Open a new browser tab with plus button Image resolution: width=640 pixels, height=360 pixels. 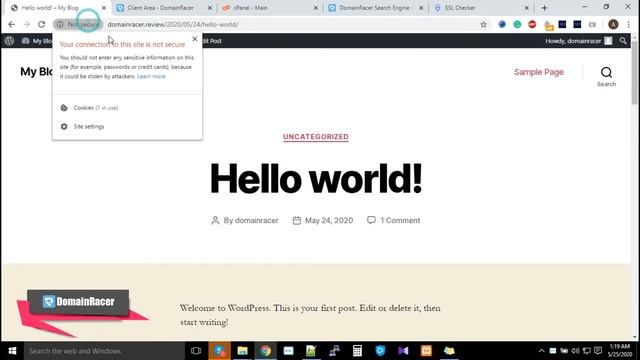[x=544, y=8]
